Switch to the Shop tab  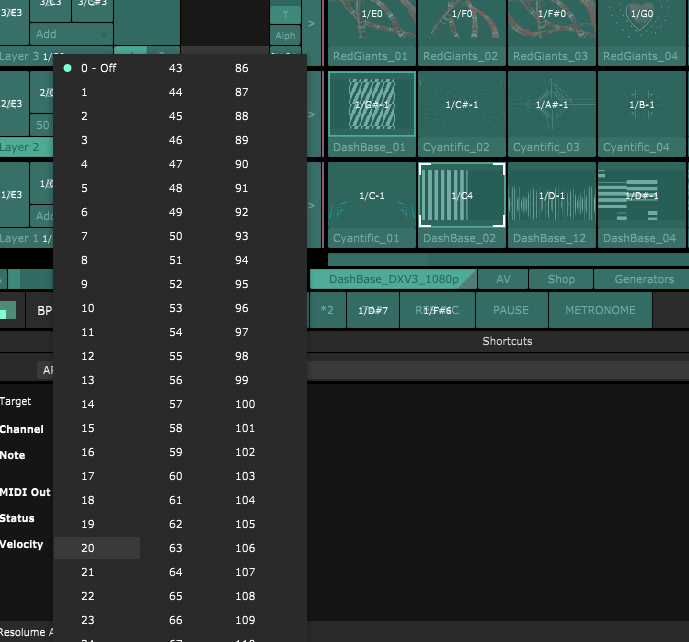coord(561,279)
